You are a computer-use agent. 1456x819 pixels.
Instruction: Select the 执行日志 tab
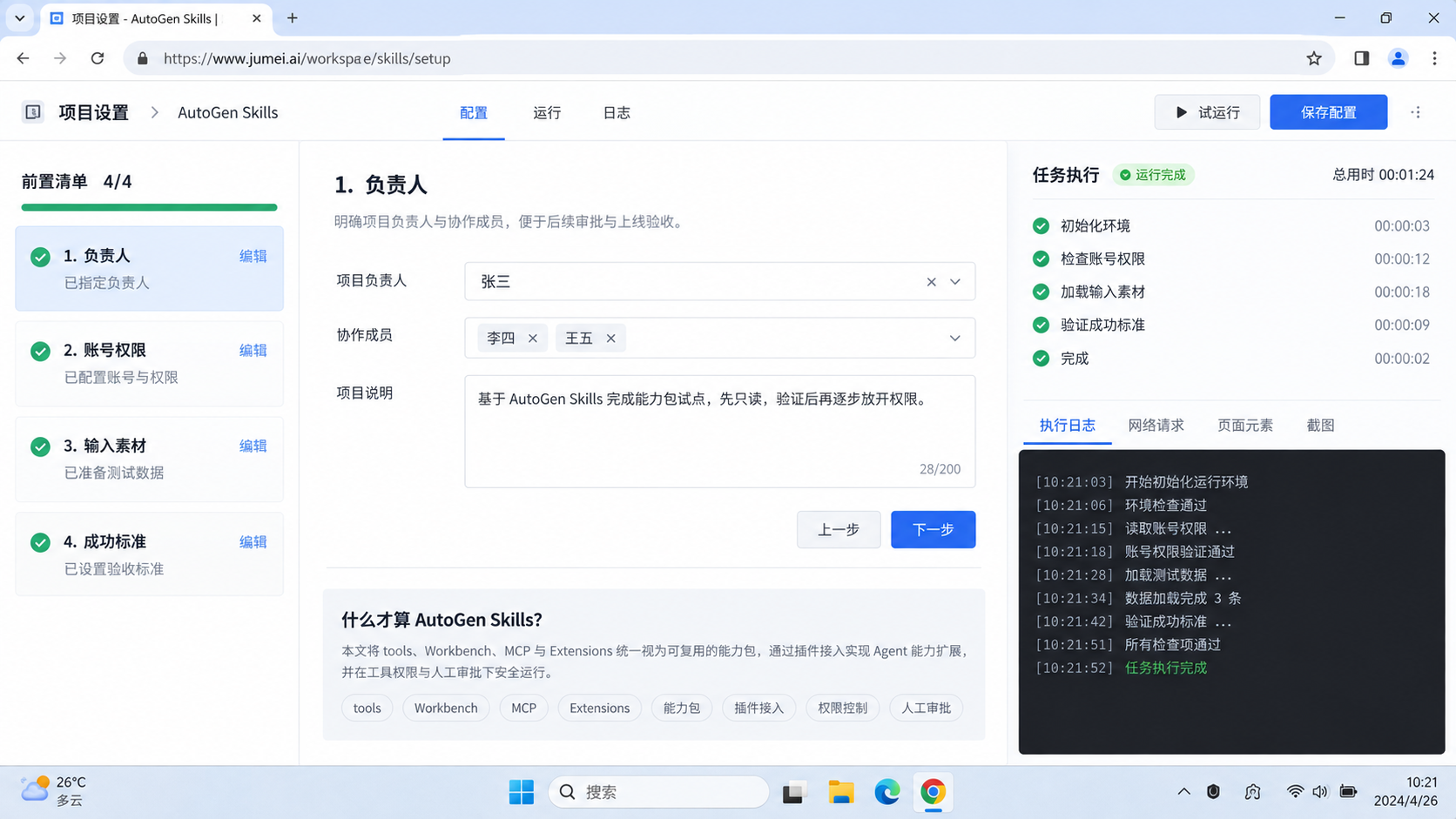(x=1068, y=425)
